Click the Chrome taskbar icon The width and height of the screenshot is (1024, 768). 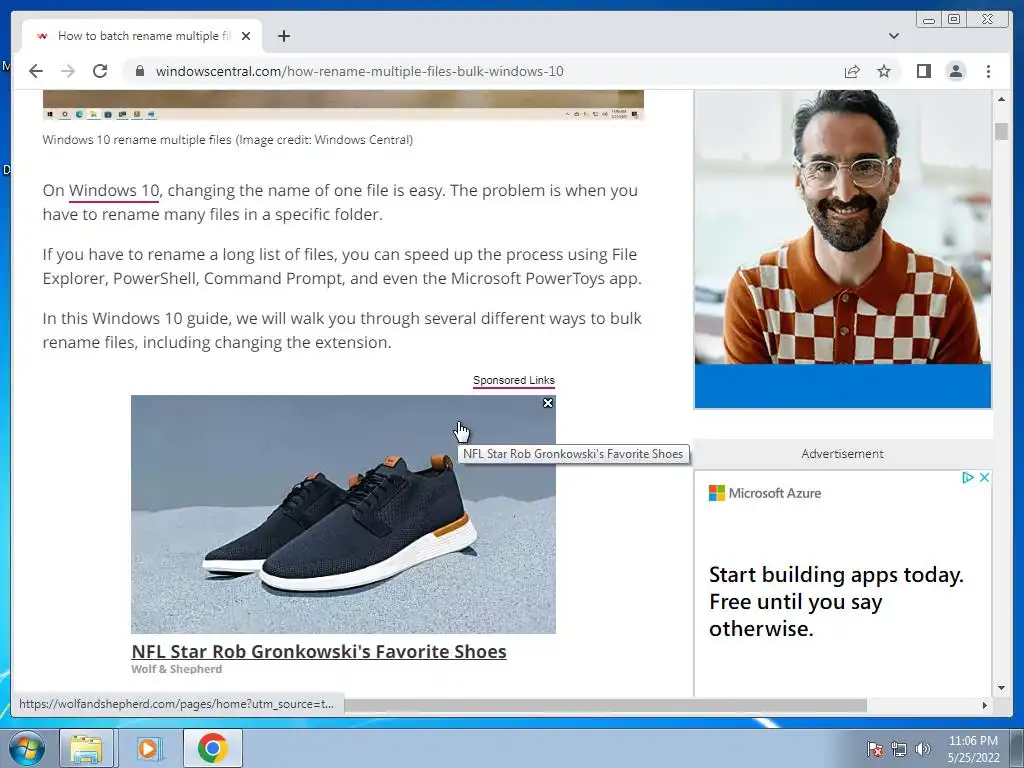tap(212, 748)
